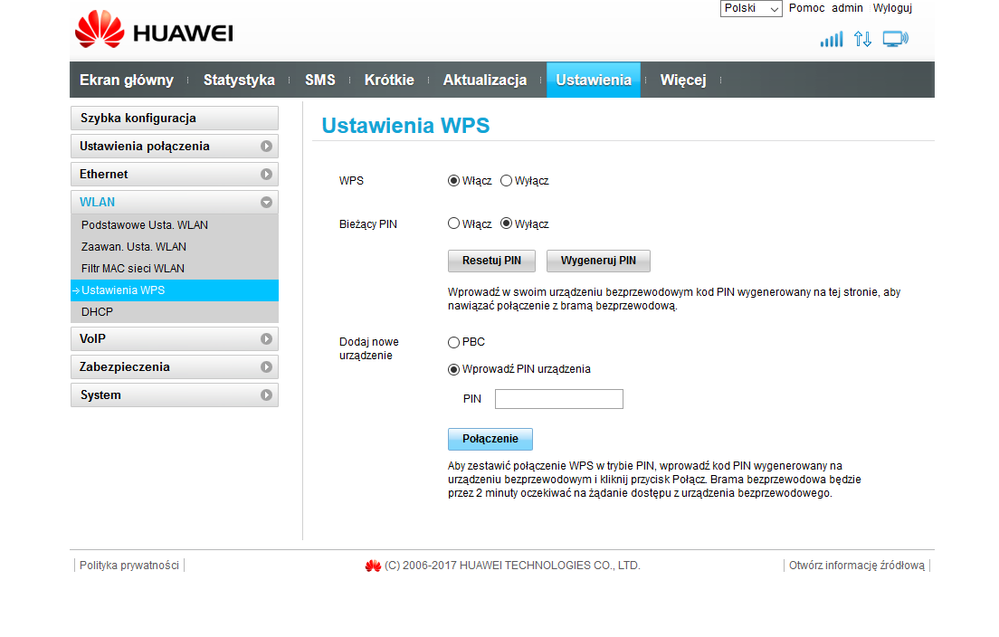Expand the Zabezpieczenia section arrow

point(266,368)
